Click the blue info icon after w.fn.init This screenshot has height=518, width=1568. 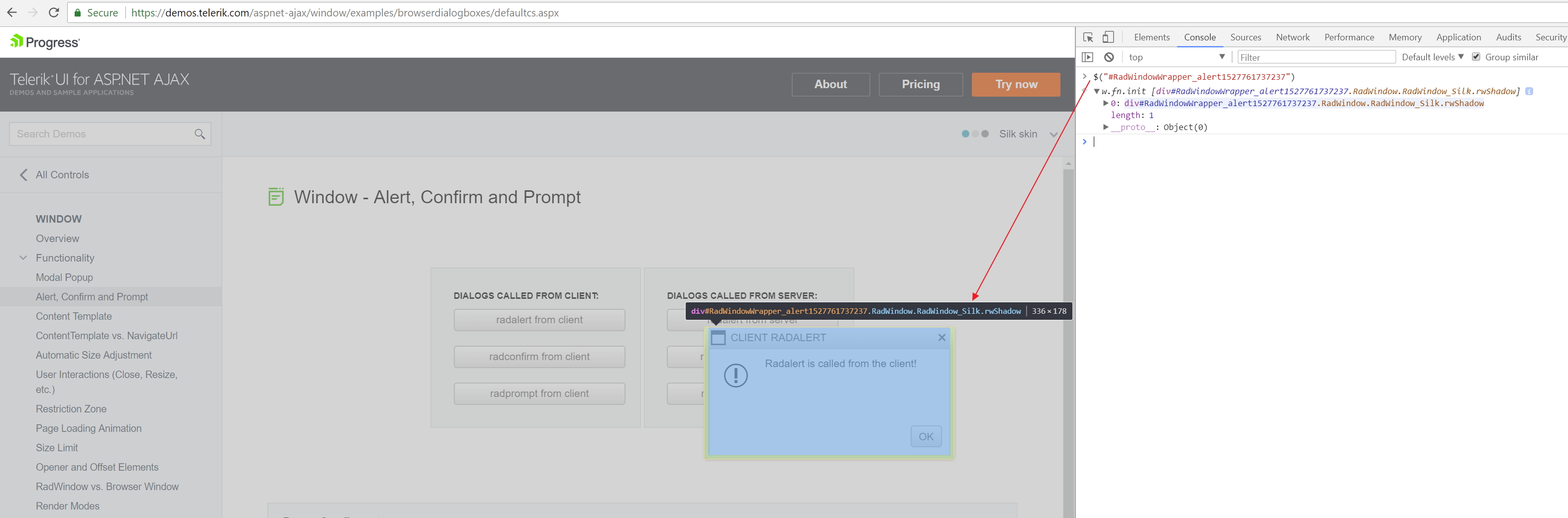[x=1529, y=92]
